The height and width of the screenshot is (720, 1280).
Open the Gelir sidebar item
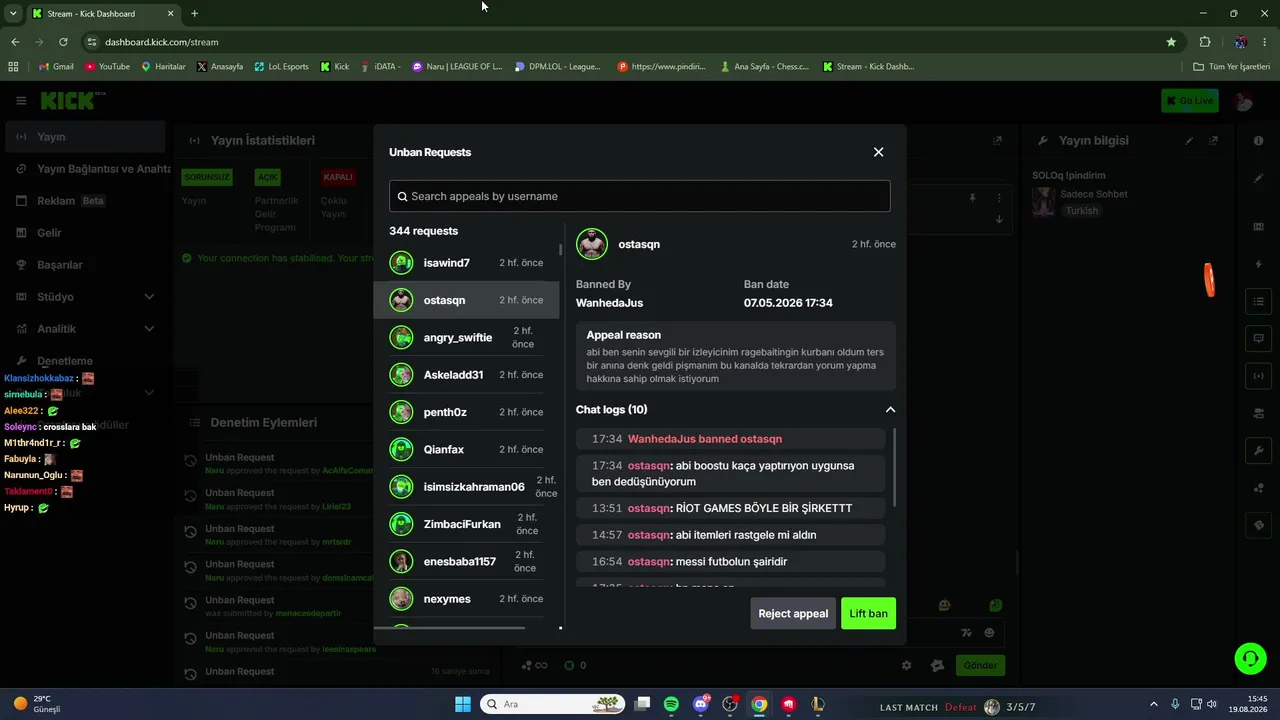pyautogui.click(x=85, y=233)
